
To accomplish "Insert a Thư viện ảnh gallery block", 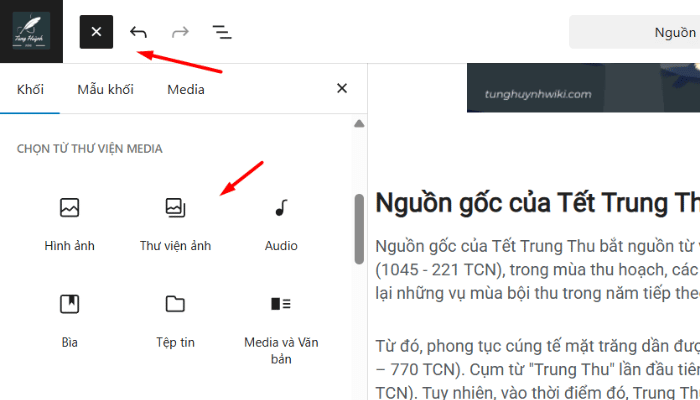I will 175,223.
